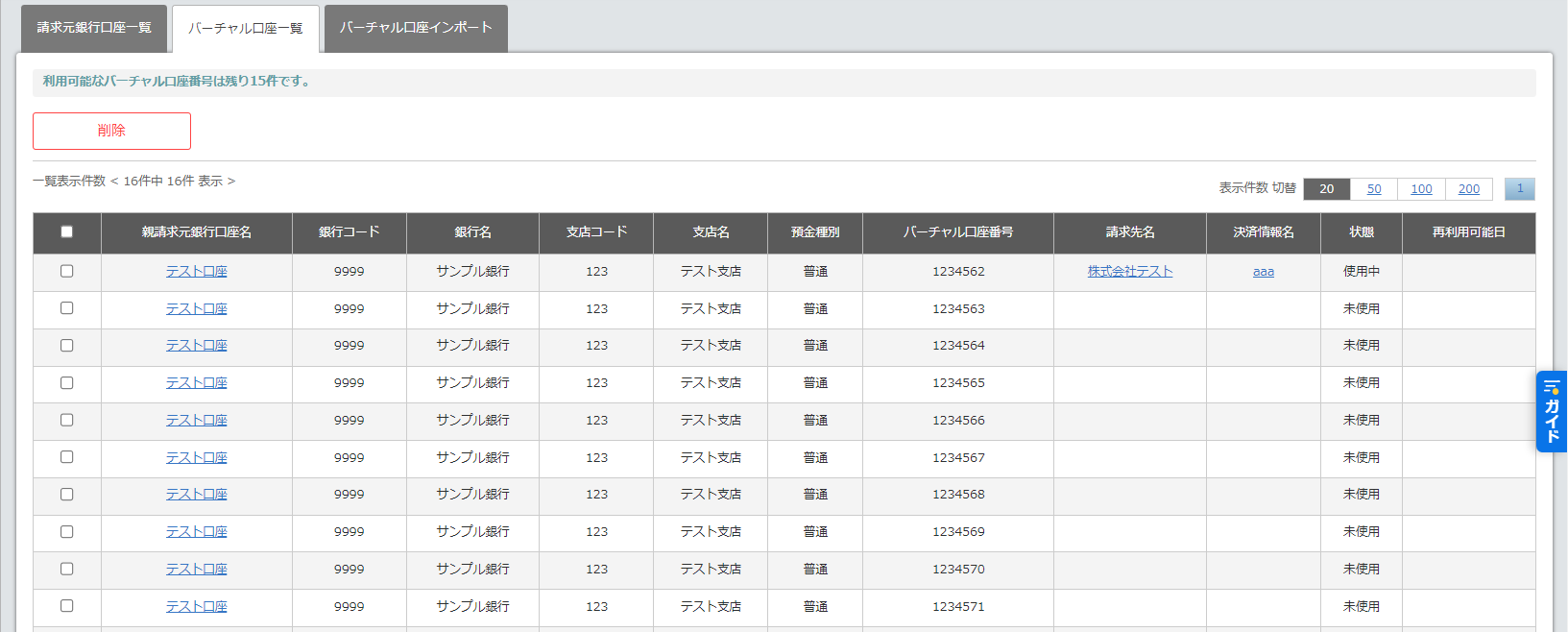The image size is (1568, 632).
Task: Switch to 請求元銀行口座一覧 tab
Action: click(94, 28)
